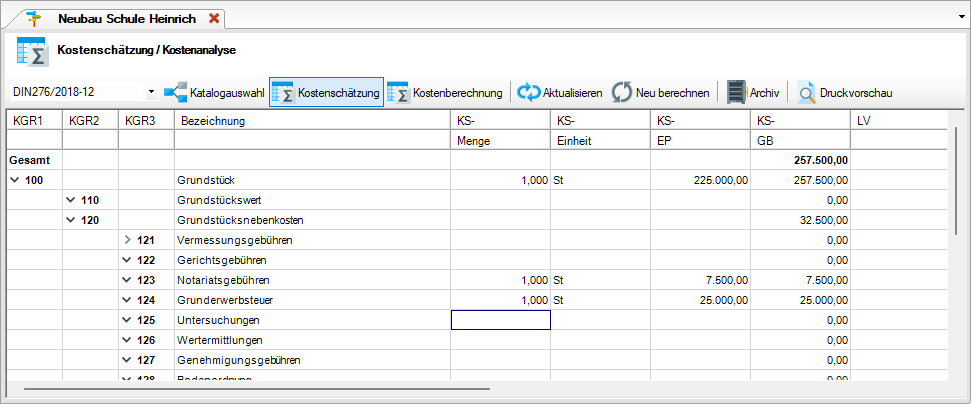Screen dimensions: 971x404
Task: Collapse cost group 120 Grundstücksnebenkosten
Action: pyautogui.click(x=71, y=220)
